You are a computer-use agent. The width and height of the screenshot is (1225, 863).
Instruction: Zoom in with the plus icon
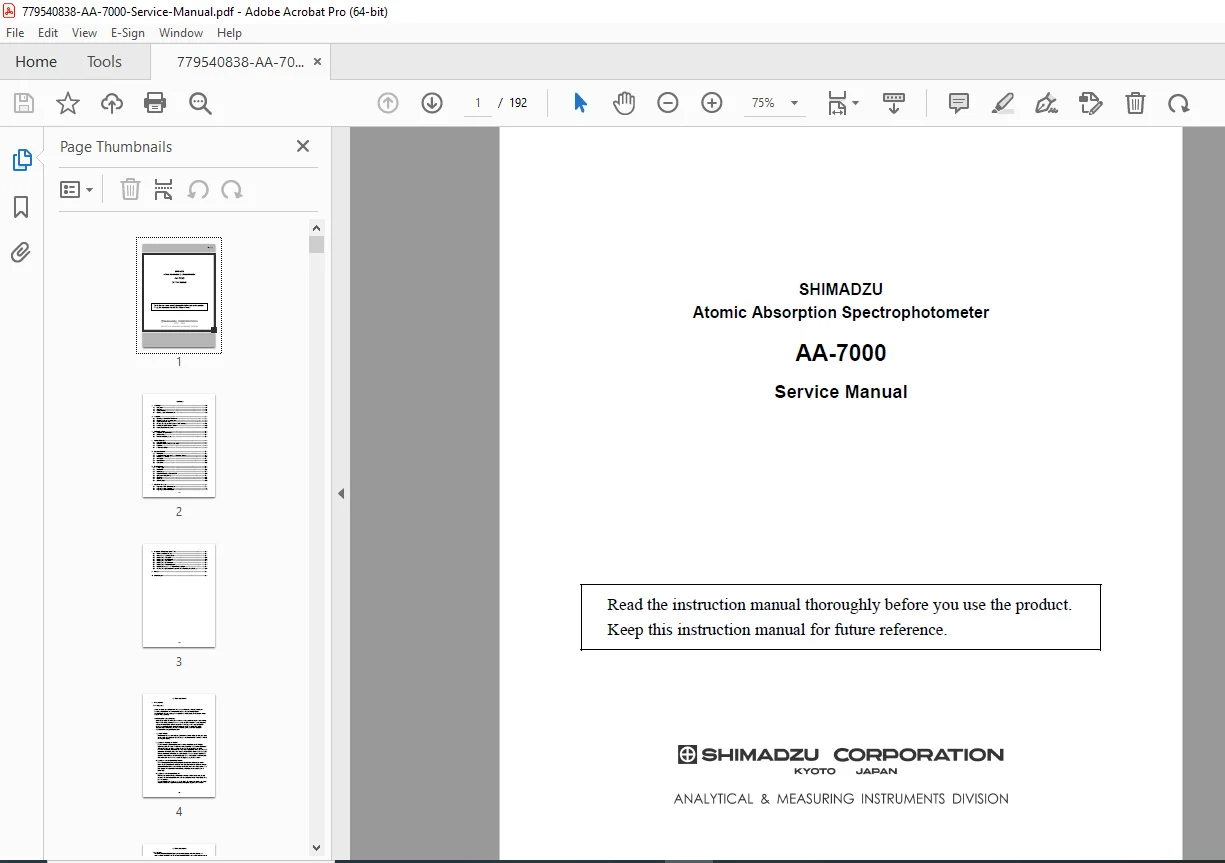point(712,103)
